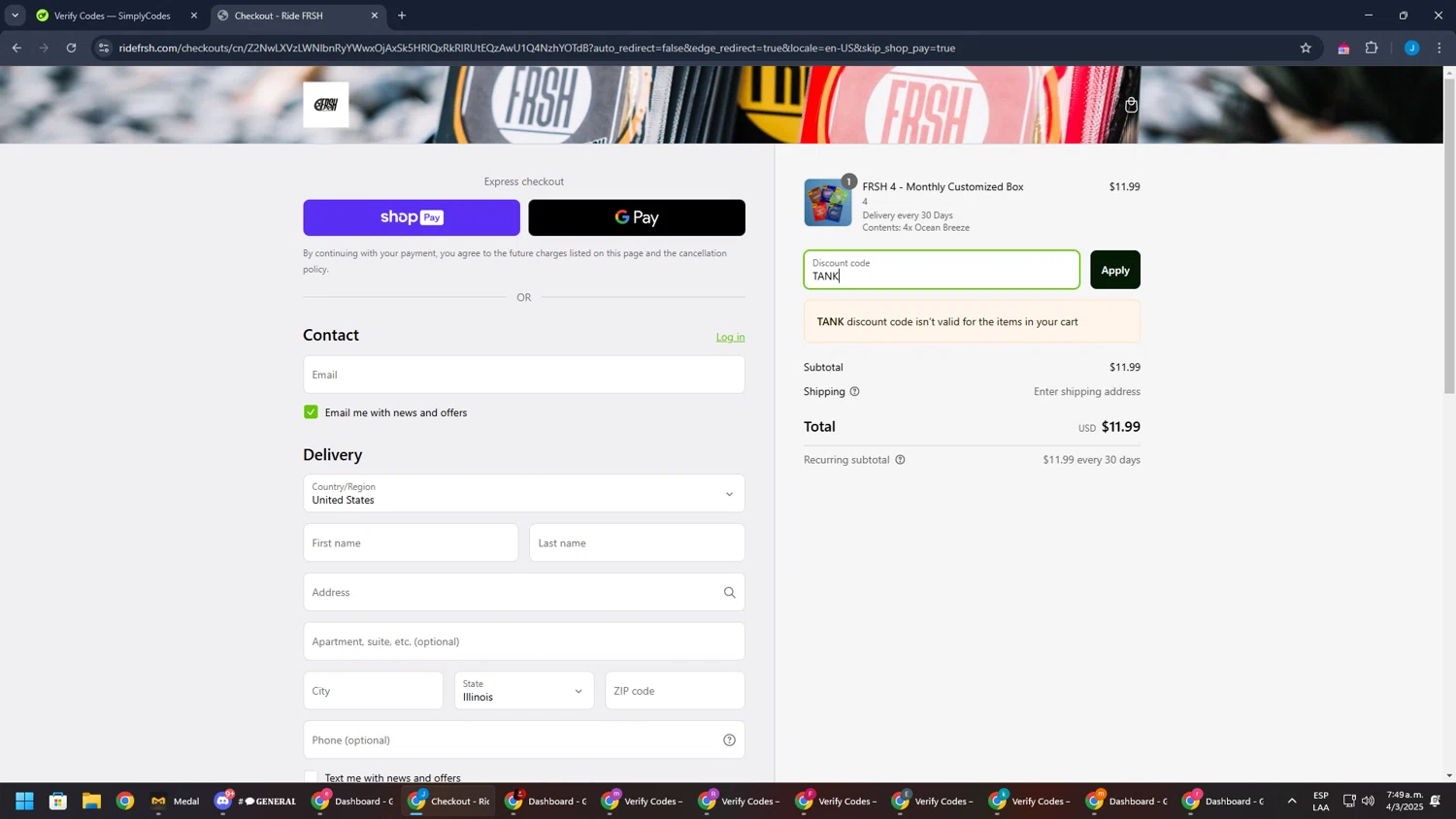Click 'Enter shipping address' text
This screenshot has height=819, width=1456.
[x=1087, y=392]
